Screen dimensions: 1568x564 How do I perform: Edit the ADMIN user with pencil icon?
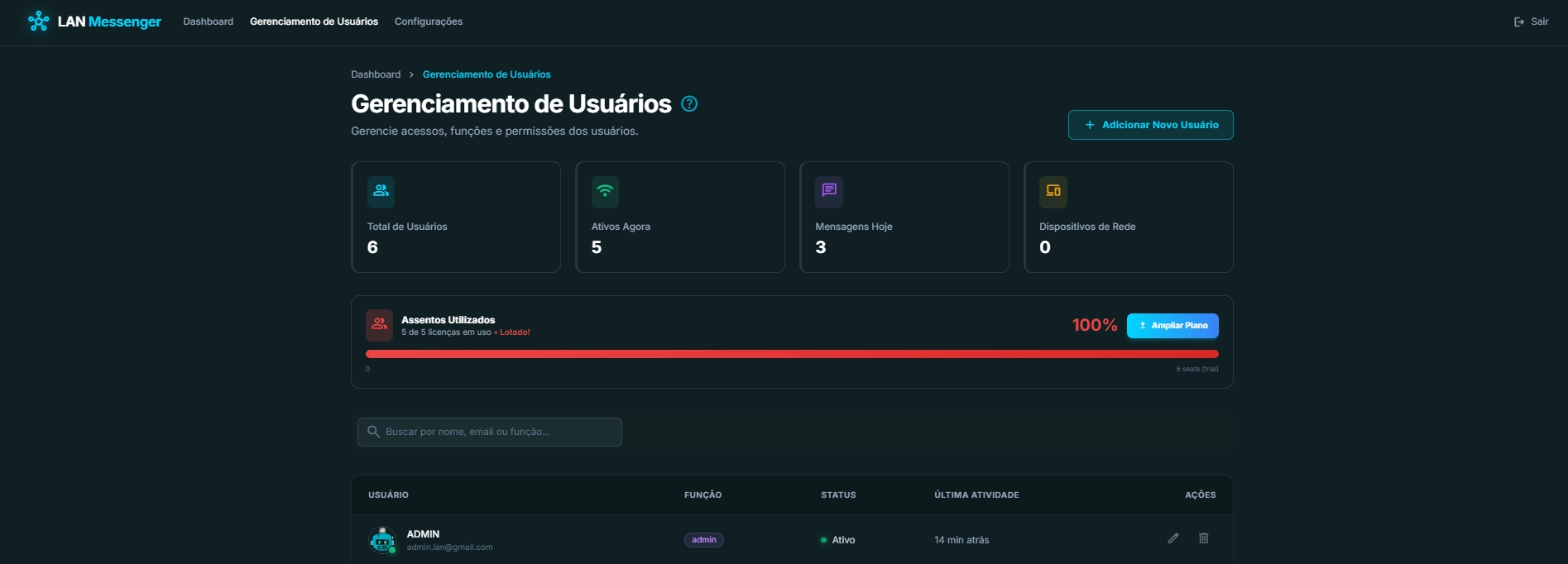[1173, 538]
